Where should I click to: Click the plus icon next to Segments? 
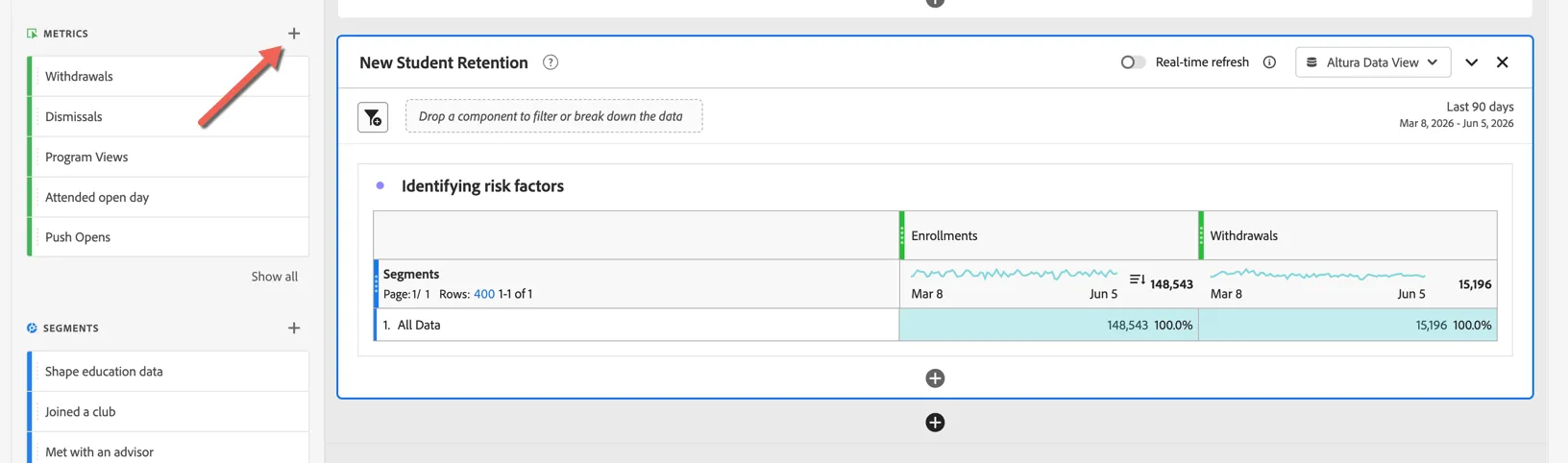(x=294, y=329)
